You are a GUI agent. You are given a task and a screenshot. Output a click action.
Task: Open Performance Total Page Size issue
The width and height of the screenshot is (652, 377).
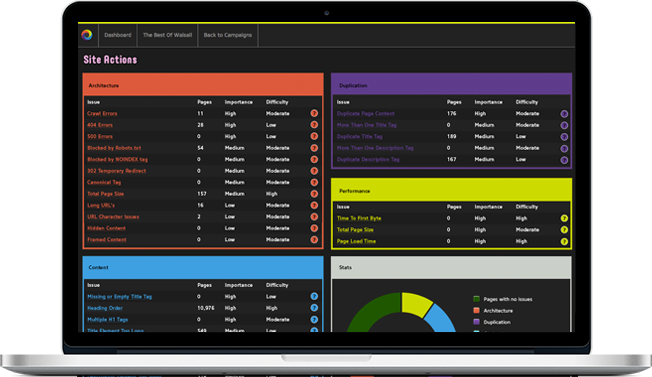click(x=355, y=229)
